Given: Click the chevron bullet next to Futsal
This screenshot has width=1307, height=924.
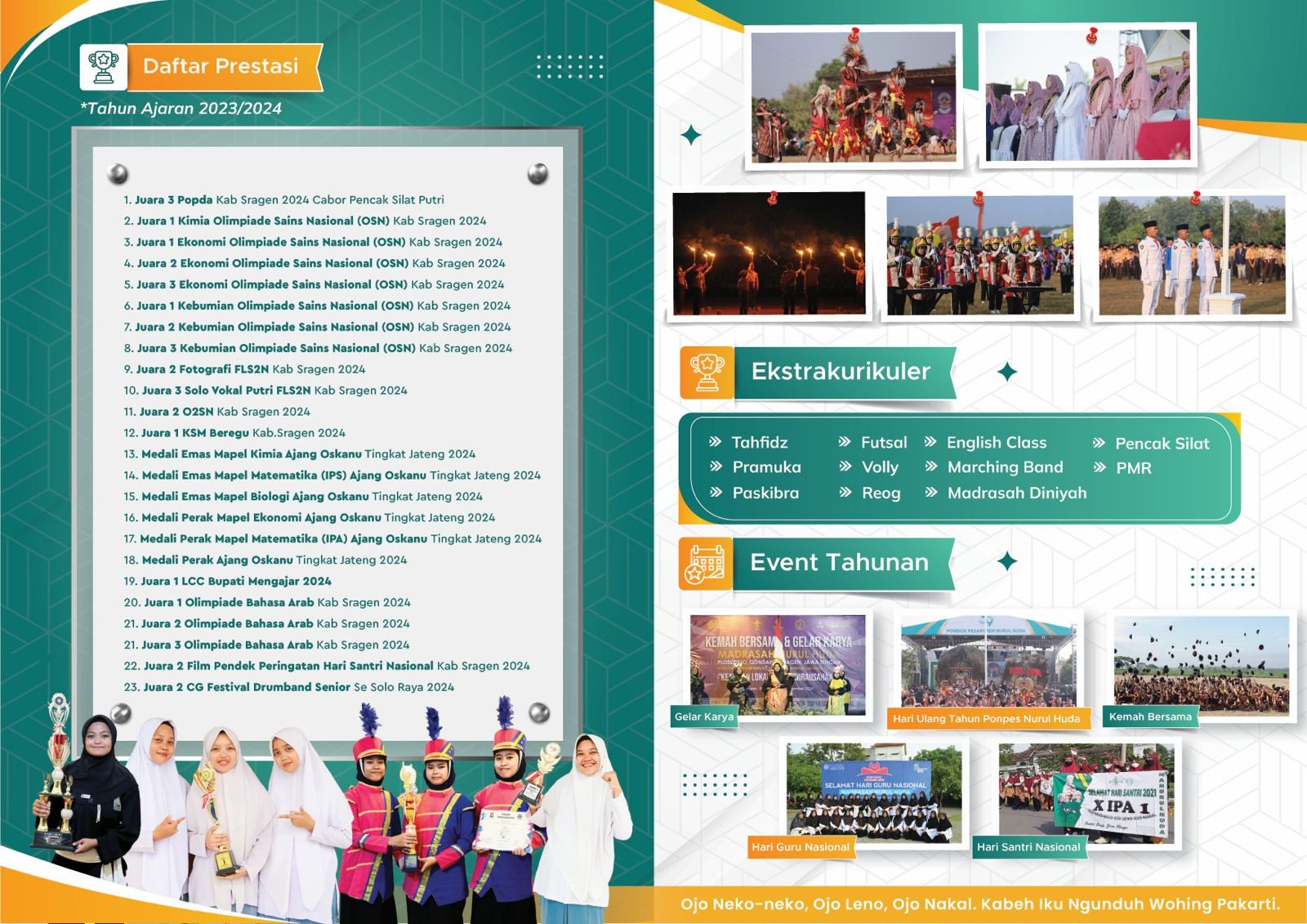Looking at the screenshot, I should (x=845, y=442).
